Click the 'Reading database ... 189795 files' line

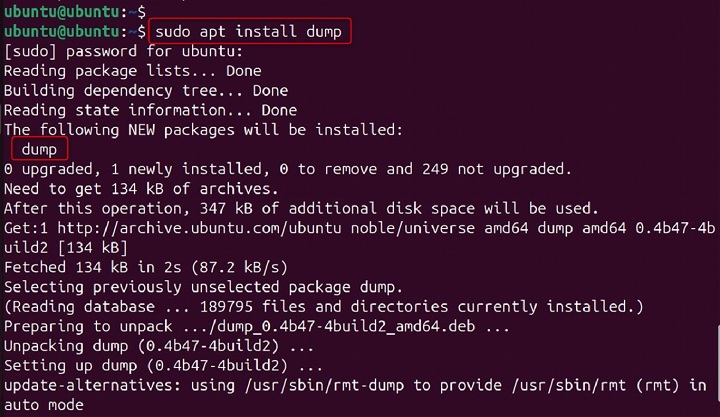[324, 306]
